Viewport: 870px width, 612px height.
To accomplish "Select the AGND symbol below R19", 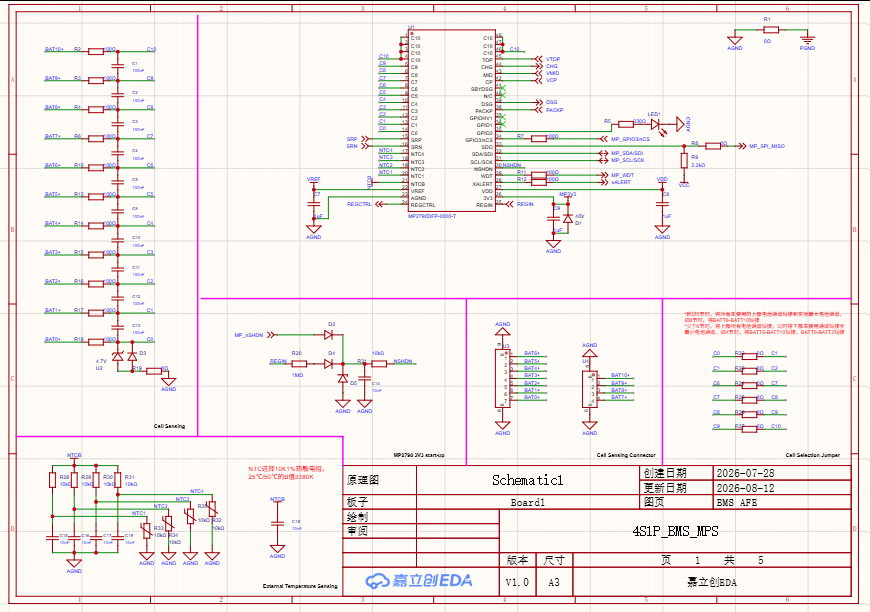I will [168, 383].
